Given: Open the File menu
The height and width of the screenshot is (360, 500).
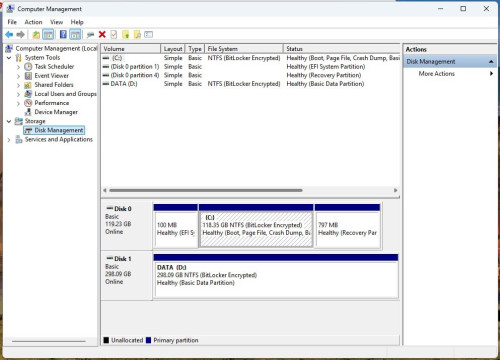Looking at the screenshot, I should 12,22.
